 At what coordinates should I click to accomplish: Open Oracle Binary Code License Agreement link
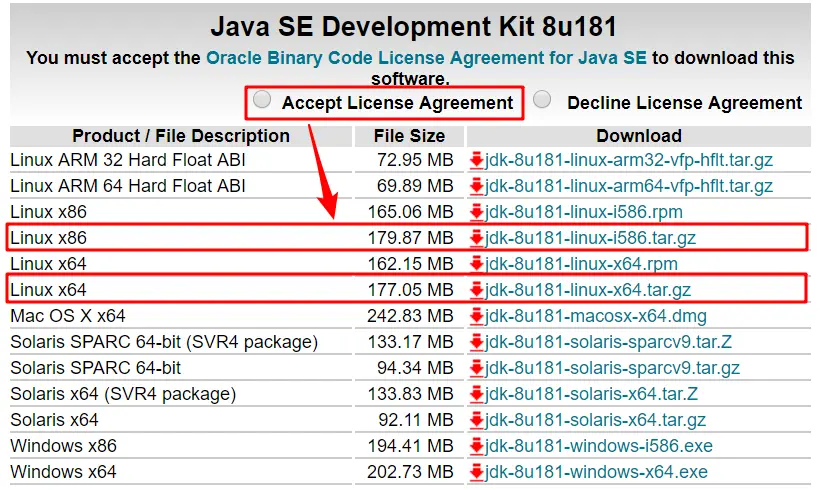(426, 58)
